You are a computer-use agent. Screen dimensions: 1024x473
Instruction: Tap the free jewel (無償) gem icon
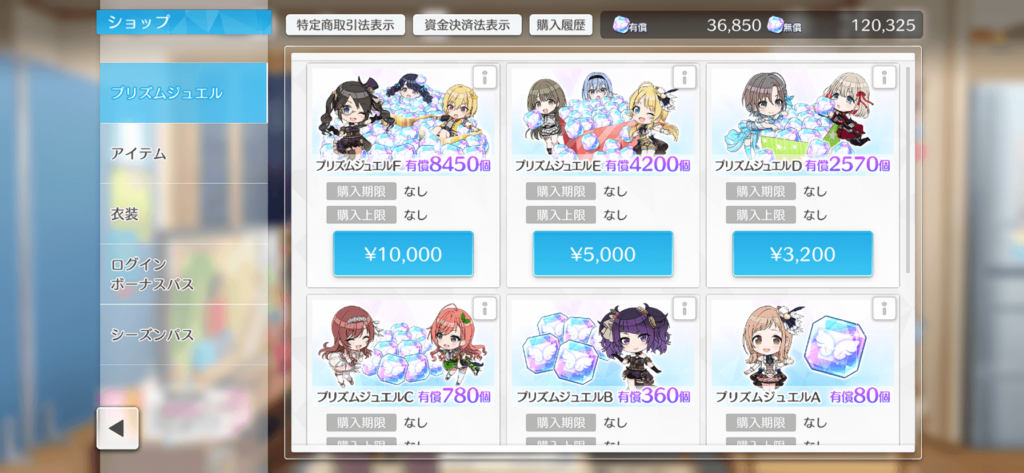[x=775, y=24]
